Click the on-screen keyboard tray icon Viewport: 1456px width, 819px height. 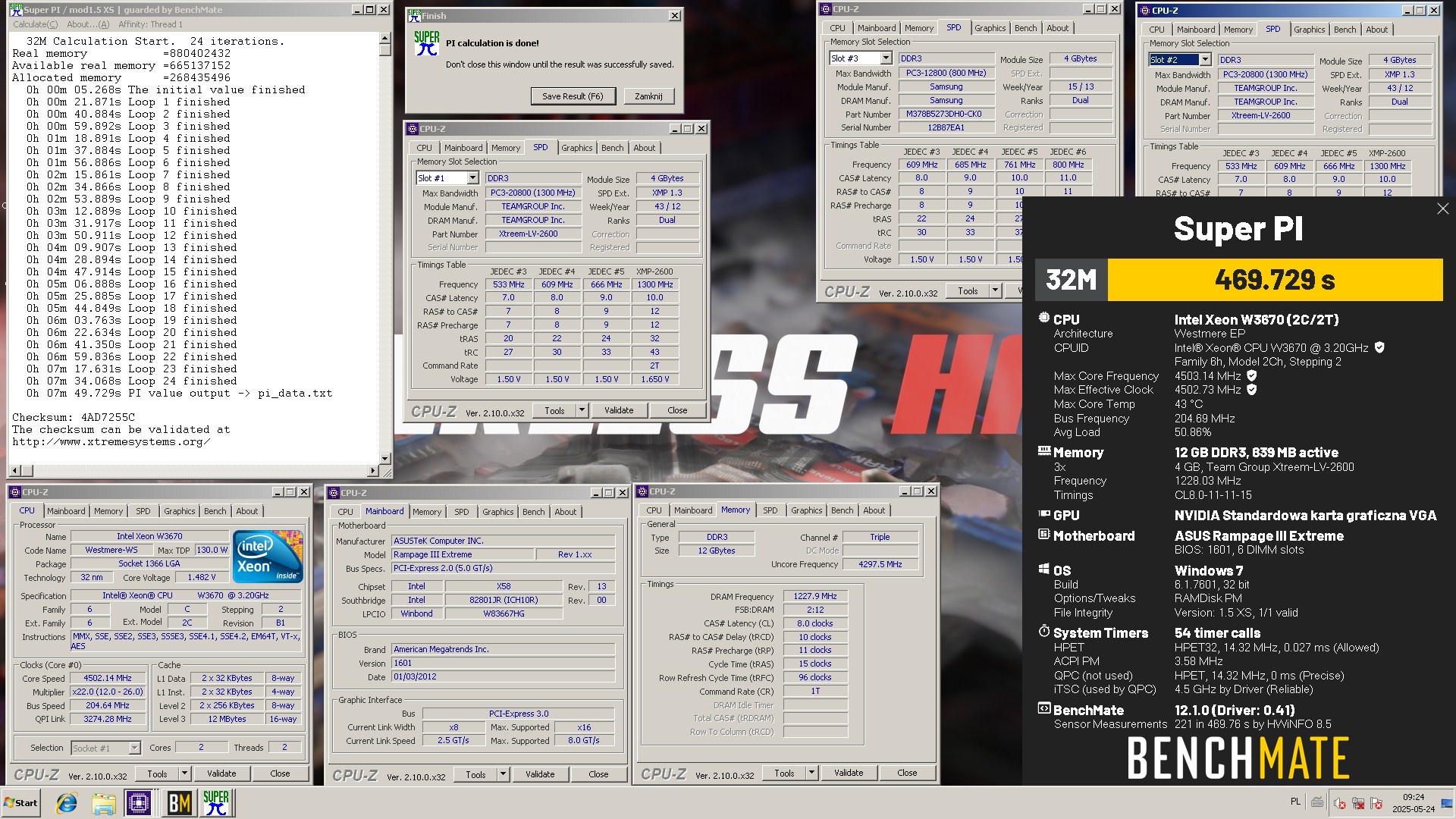pyautogui.click(x=1318, y=802)
